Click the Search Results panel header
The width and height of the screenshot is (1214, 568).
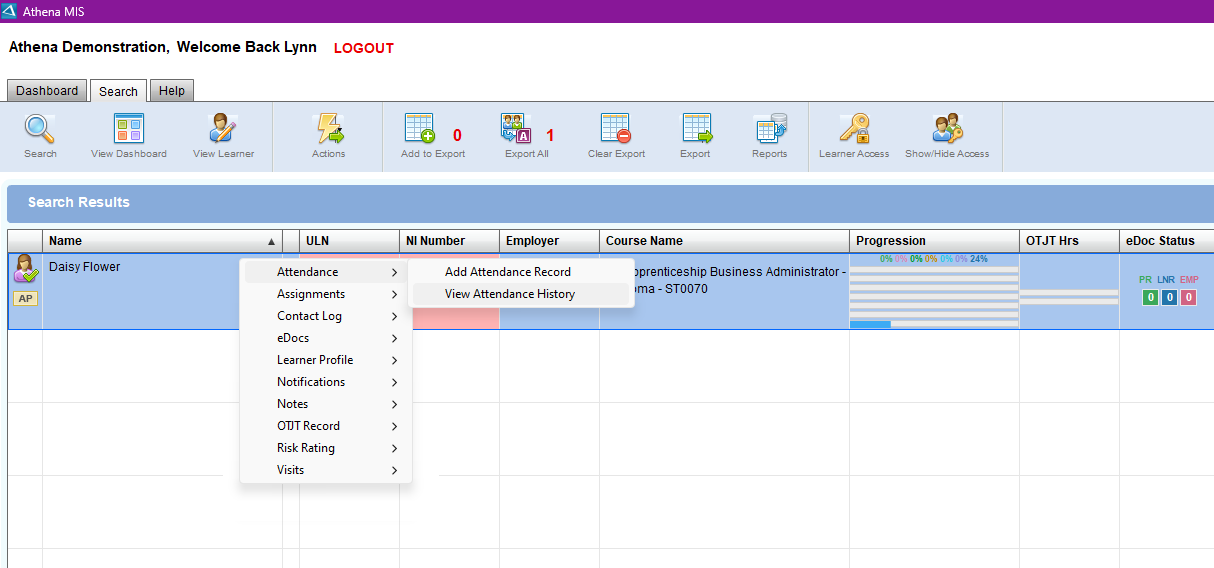(610, 203)
